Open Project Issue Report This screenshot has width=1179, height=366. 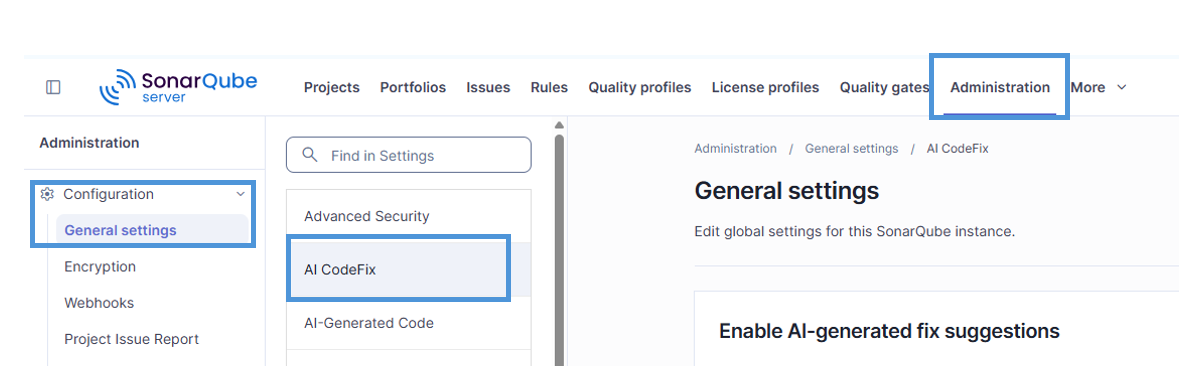132,339
